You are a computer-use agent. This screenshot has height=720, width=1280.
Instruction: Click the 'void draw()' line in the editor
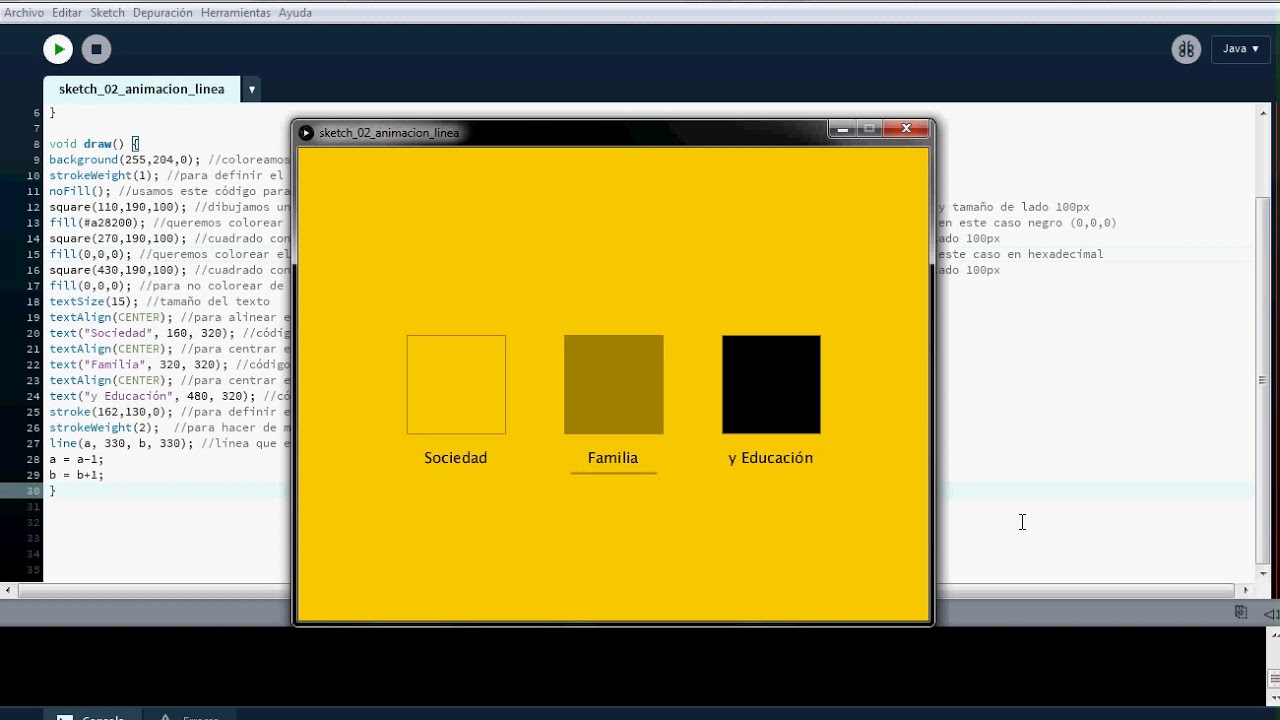(x=94, y=144)
